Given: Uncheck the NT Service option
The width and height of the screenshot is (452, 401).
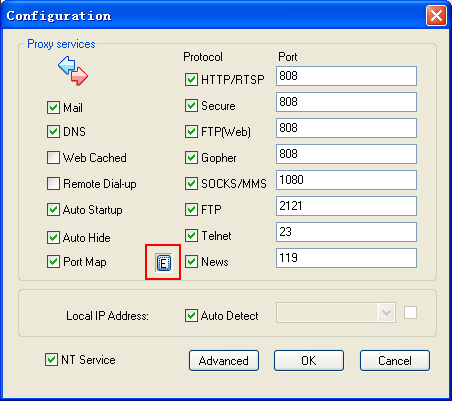Looking at the screenshot, I should pos(51,359).
